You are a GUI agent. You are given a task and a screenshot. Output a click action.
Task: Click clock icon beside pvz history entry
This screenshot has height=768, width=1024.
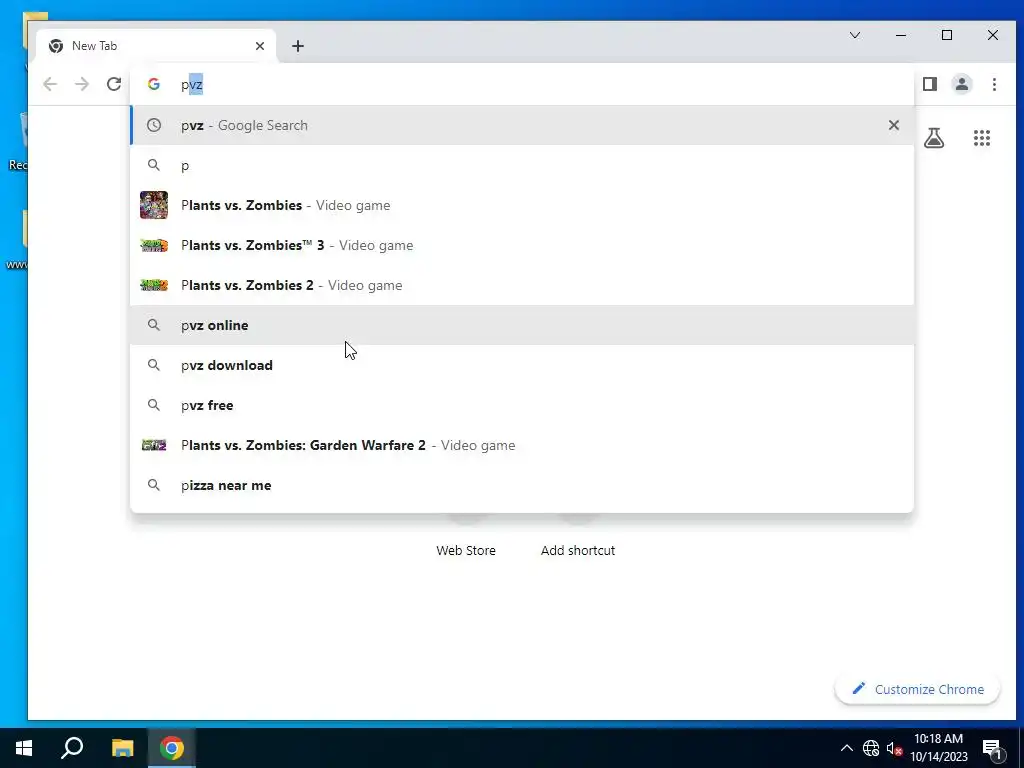[x=153, y=125]
